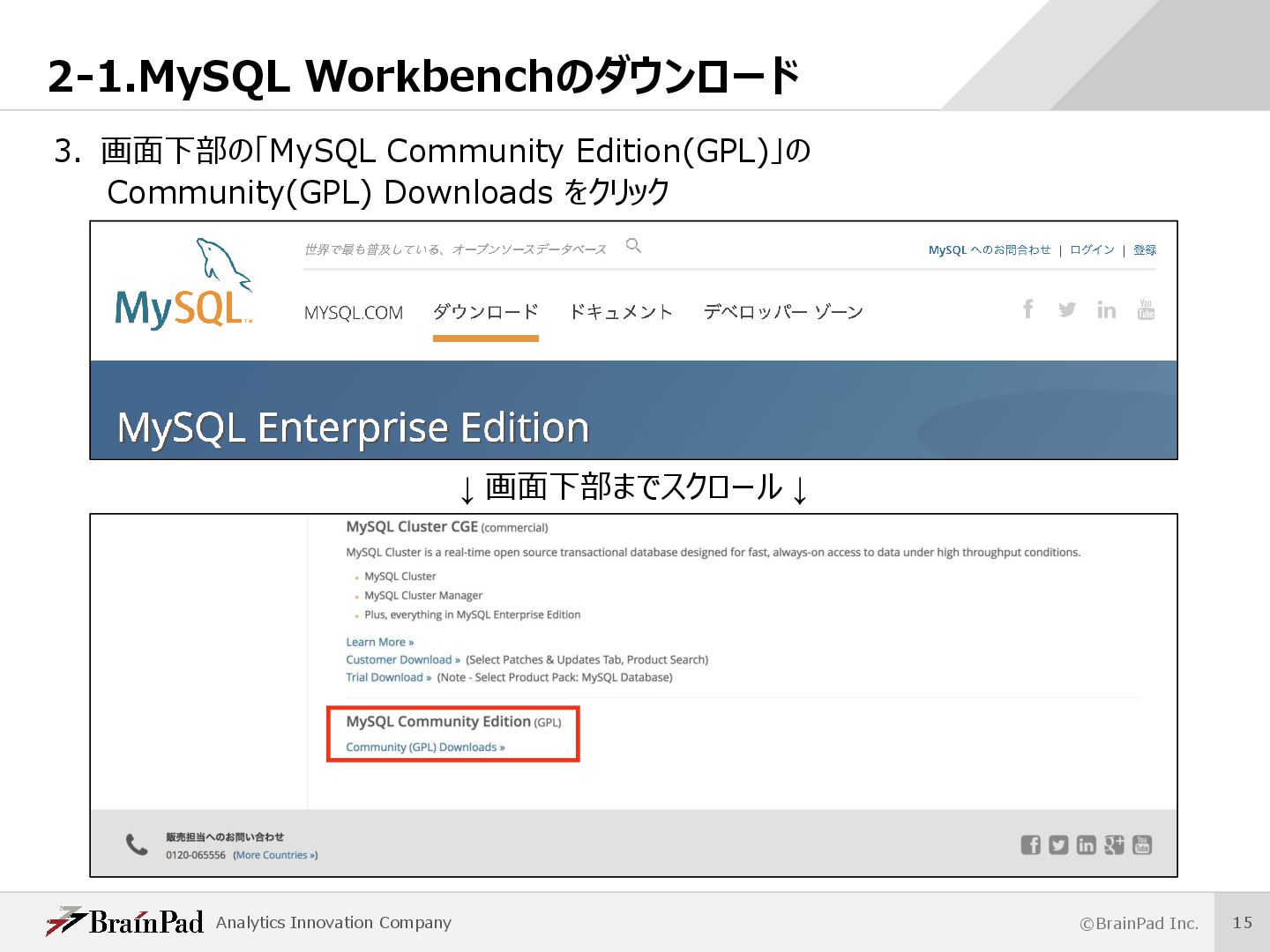
Task: Click the MySQL dolphin logo
Action: click(184, 283)
